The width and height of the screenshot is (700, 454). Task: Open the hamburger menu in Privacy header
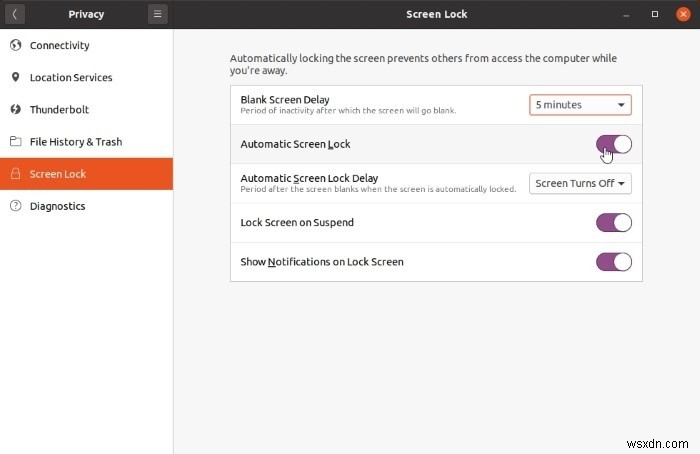[x=158, y=14]
